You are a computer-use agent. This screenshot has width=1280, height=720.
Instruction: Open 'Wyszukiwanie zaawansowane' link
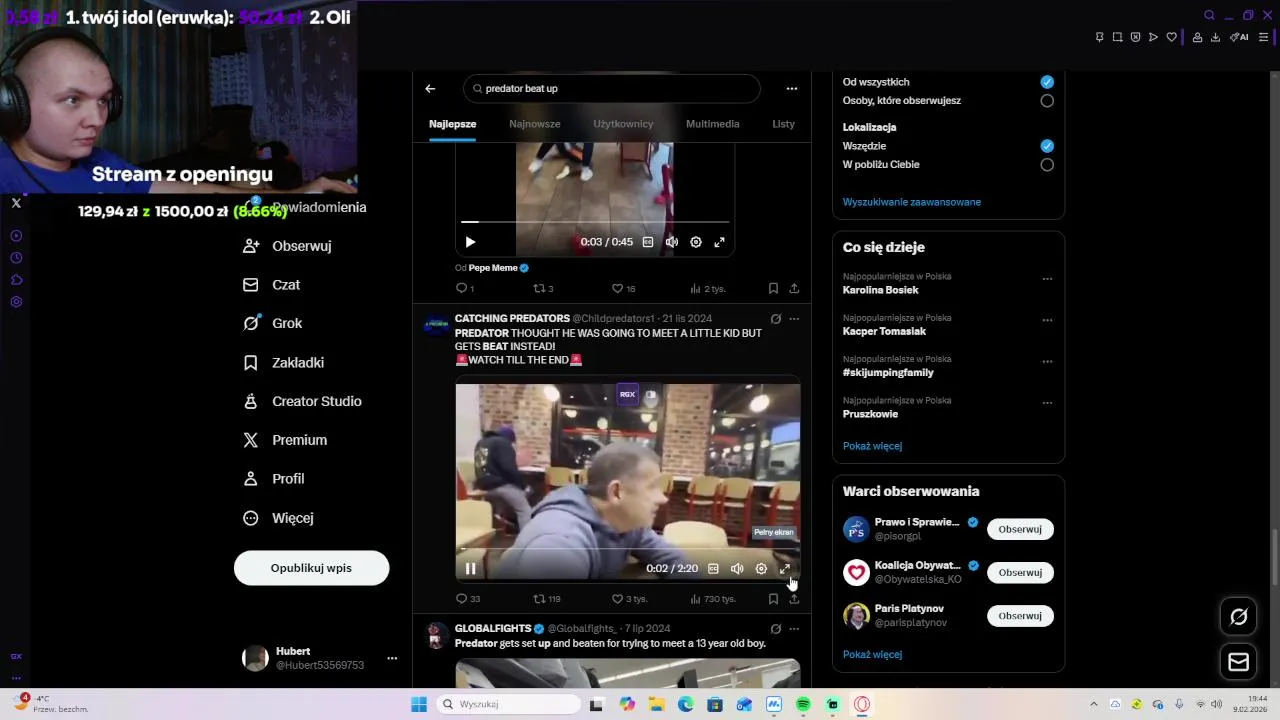(912, 202)
